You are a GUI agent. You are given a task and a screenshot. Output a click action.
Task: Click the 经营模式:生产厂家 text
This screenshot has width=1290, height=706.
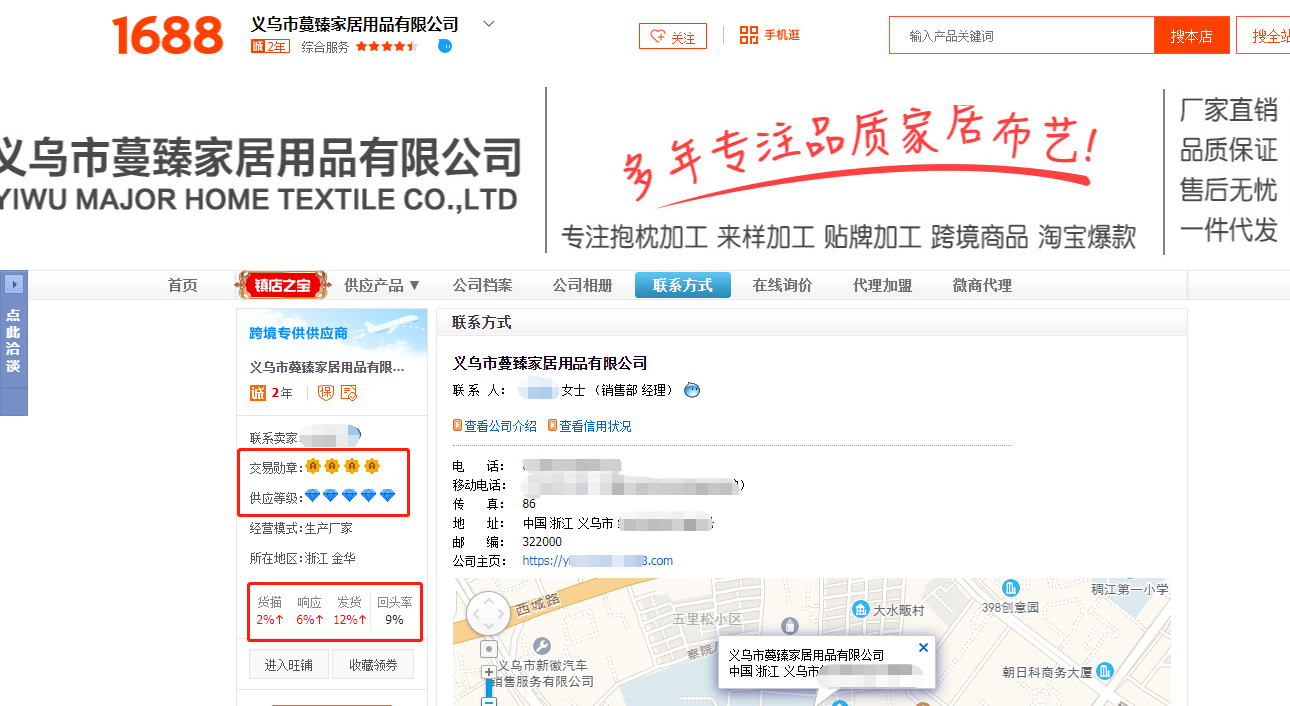click(301, 528)
